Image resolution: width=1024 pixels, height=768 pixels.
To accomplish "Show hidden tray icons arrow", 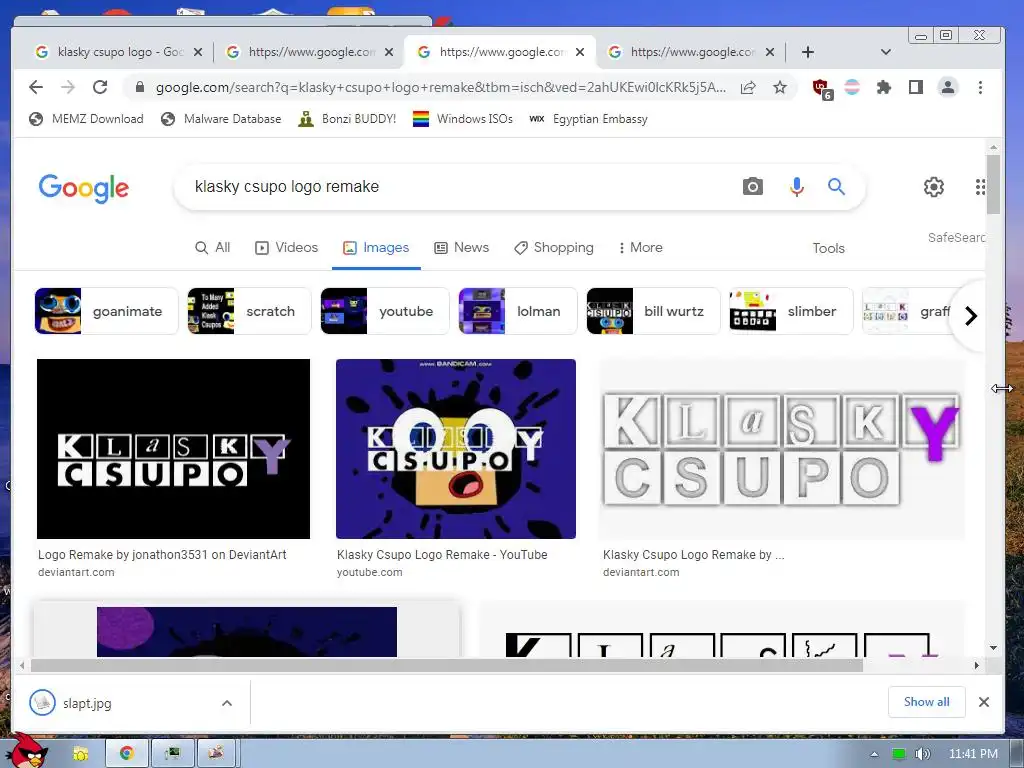I will tap(874, 754).
